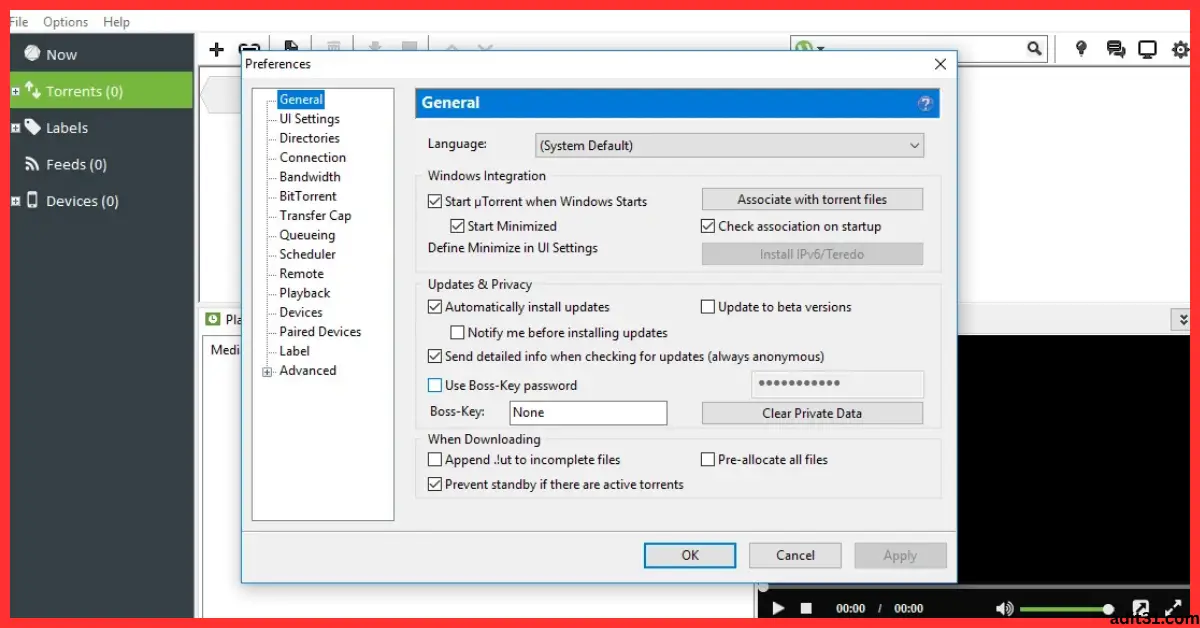Open Scheduler preferences
This screenshot has width=1200, height=628.
pyautogui.click(x=307, y=254)
